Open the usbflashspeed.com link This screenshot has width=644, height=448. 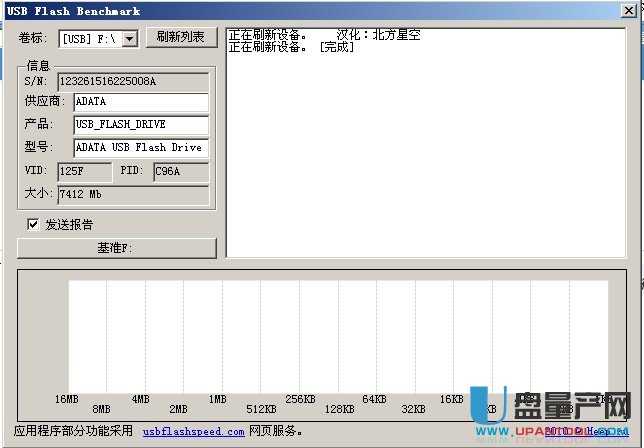193,432
